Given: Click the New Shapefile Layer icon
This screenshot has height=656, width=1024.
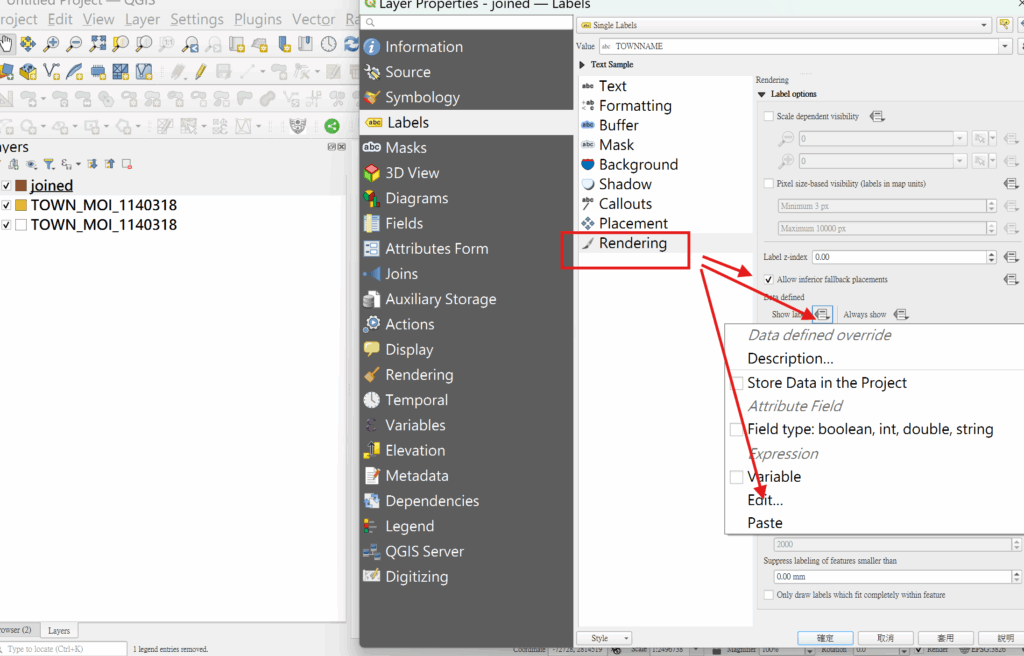Looking at the screenshot, I should pos(51,71).
